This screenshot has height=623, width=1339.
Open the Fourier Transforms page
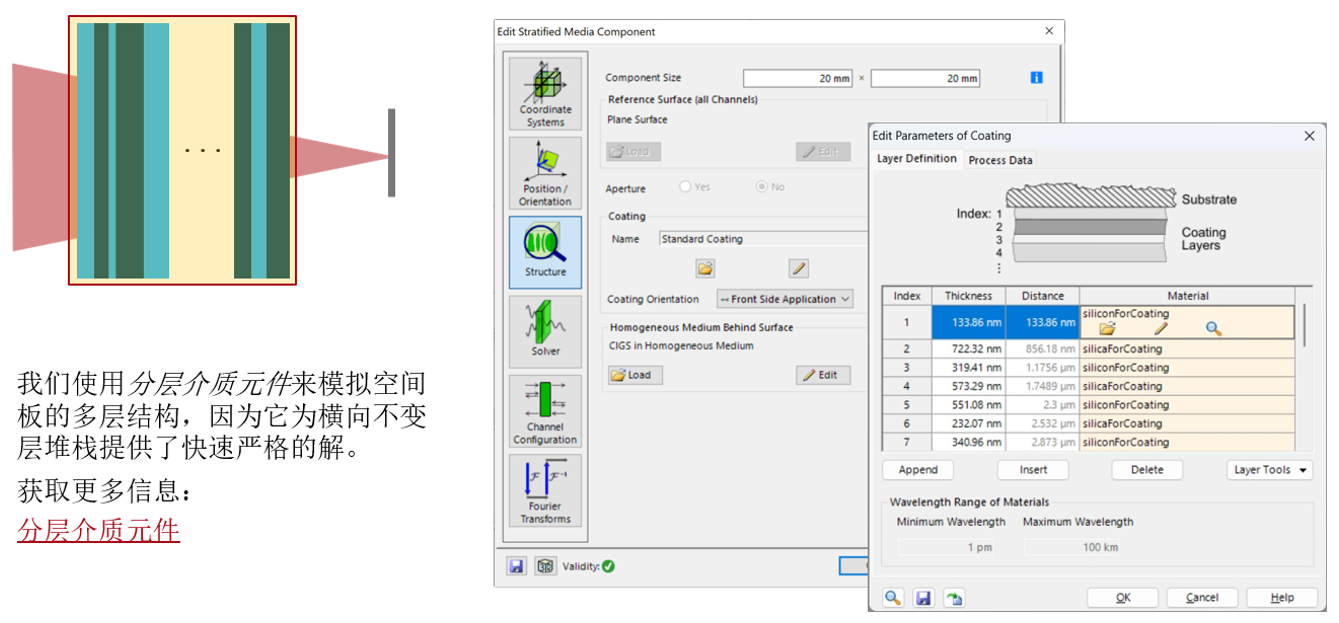coord(545,490)
